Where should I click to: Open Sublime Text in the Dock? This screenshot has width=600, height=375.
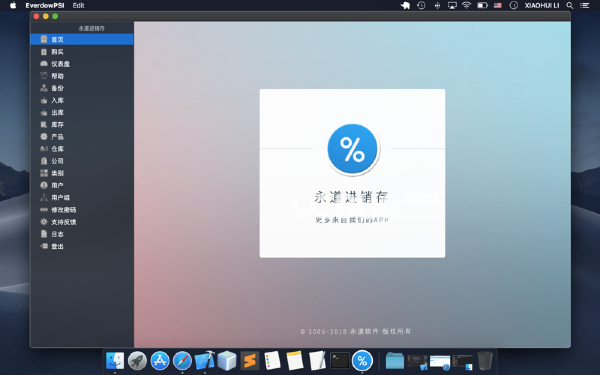tap(250, 360)
